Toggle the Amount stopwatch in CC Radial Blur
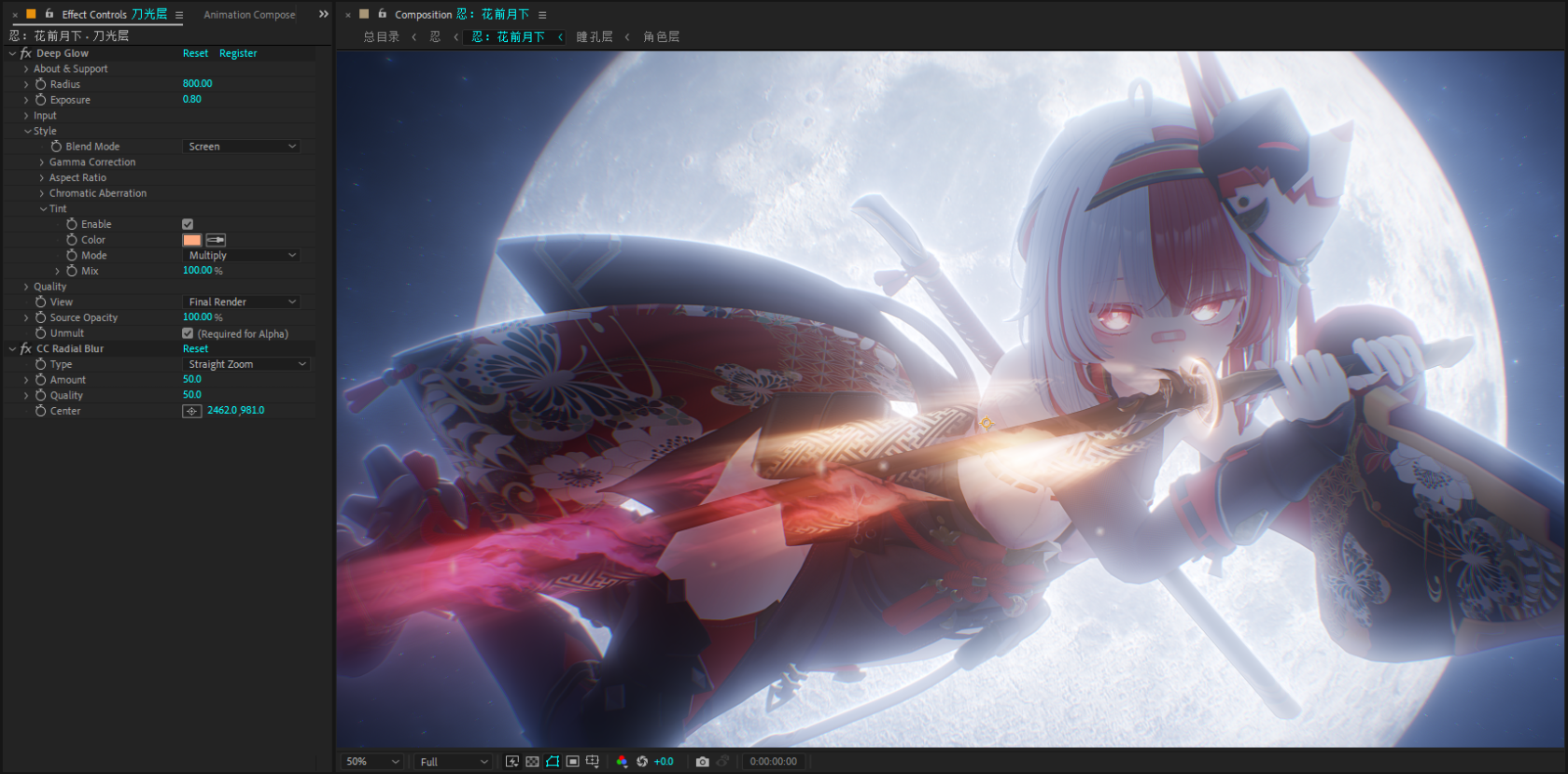This screenshot has height=774, width=1568. [40, 380]
